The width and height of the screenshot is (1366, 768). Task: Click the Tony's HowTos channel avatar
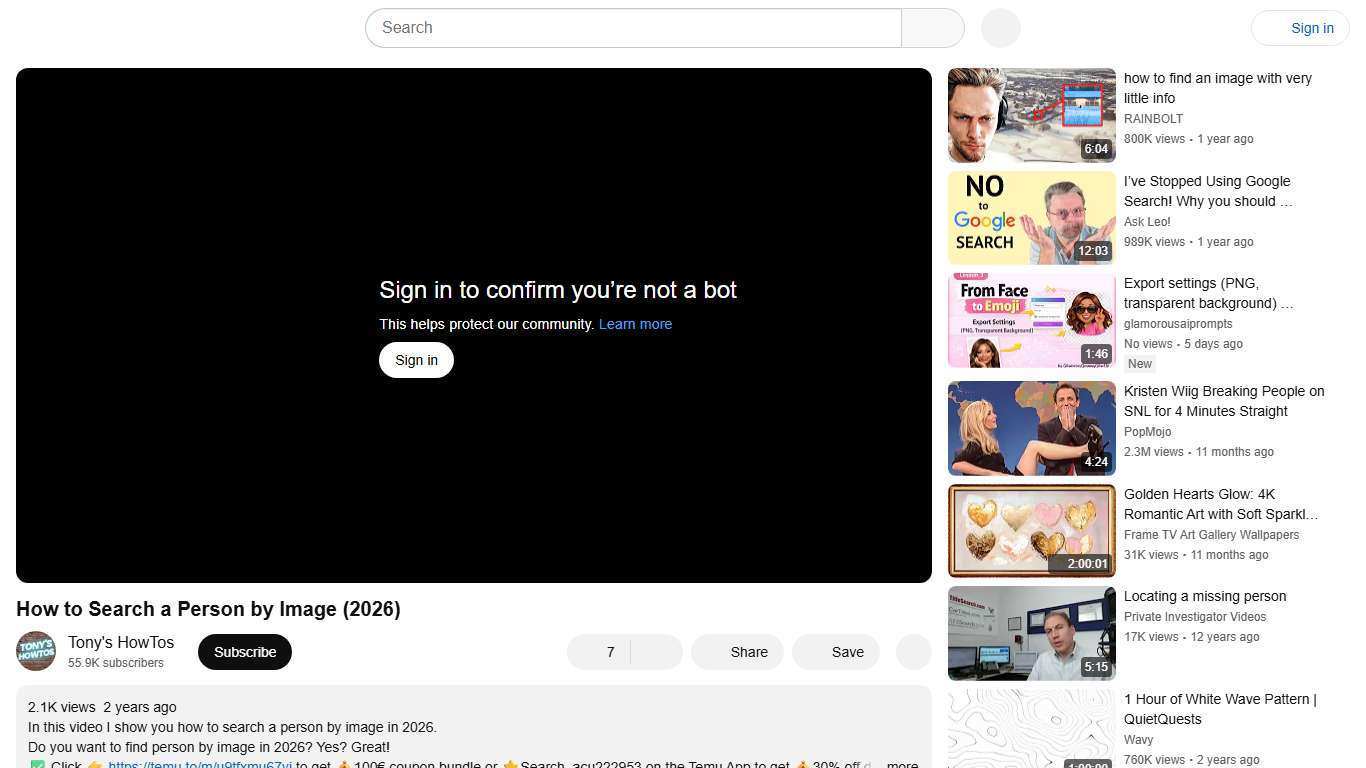[x=36, y=651]
